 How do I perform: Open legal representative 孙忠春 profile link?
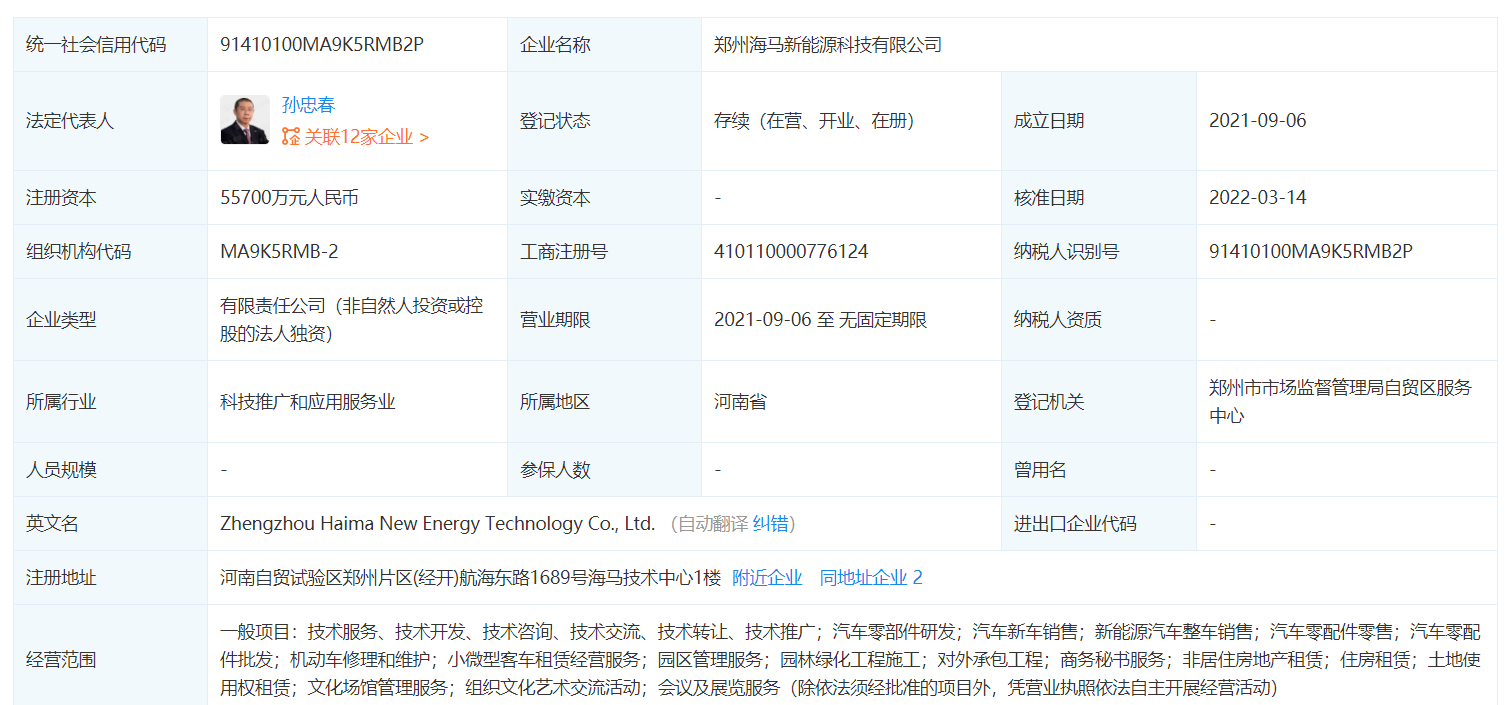tap(308, 105)
